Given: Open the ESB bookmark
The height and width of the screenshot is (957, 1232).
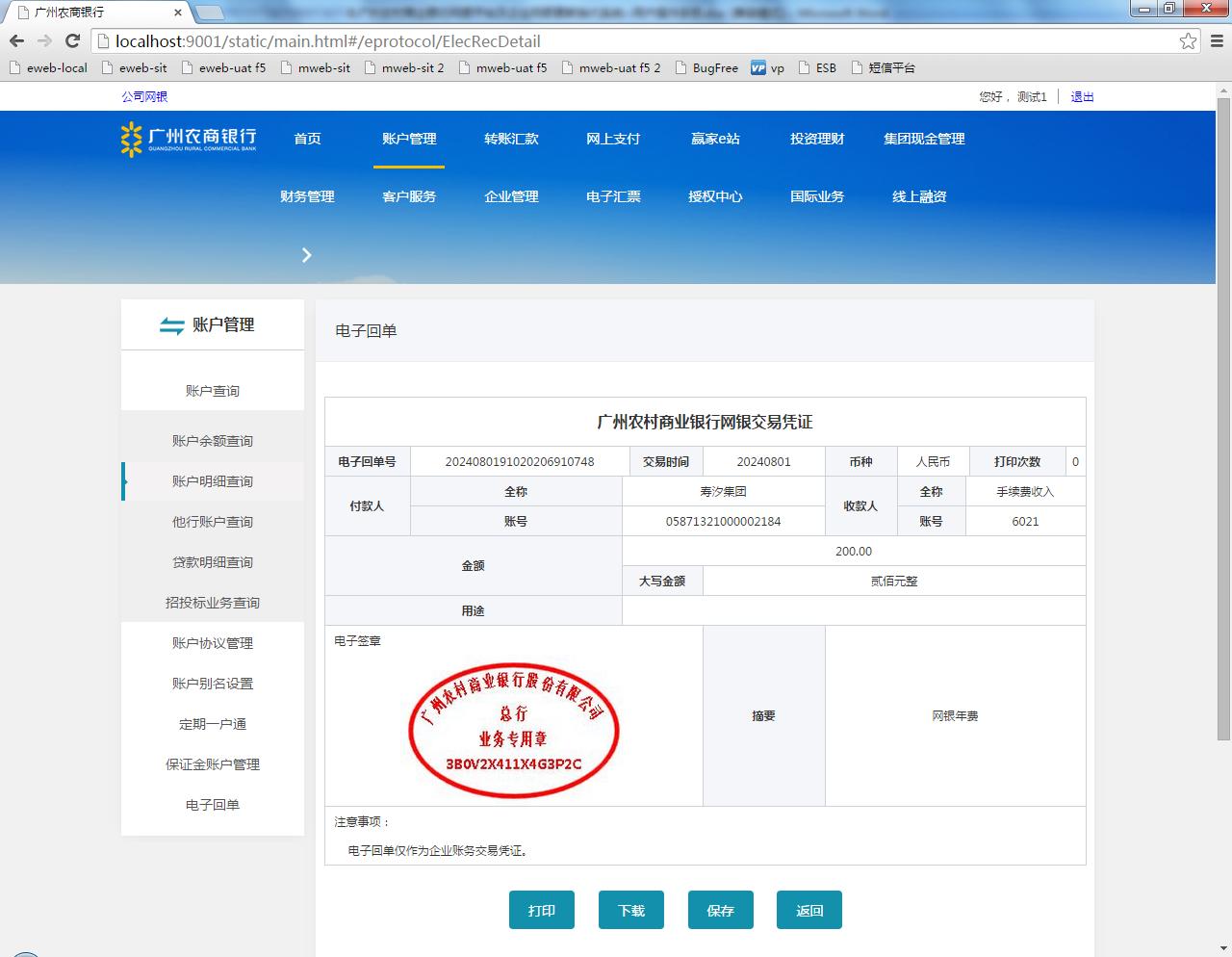Looking at the screenshot, I should [x=817, y=67].
